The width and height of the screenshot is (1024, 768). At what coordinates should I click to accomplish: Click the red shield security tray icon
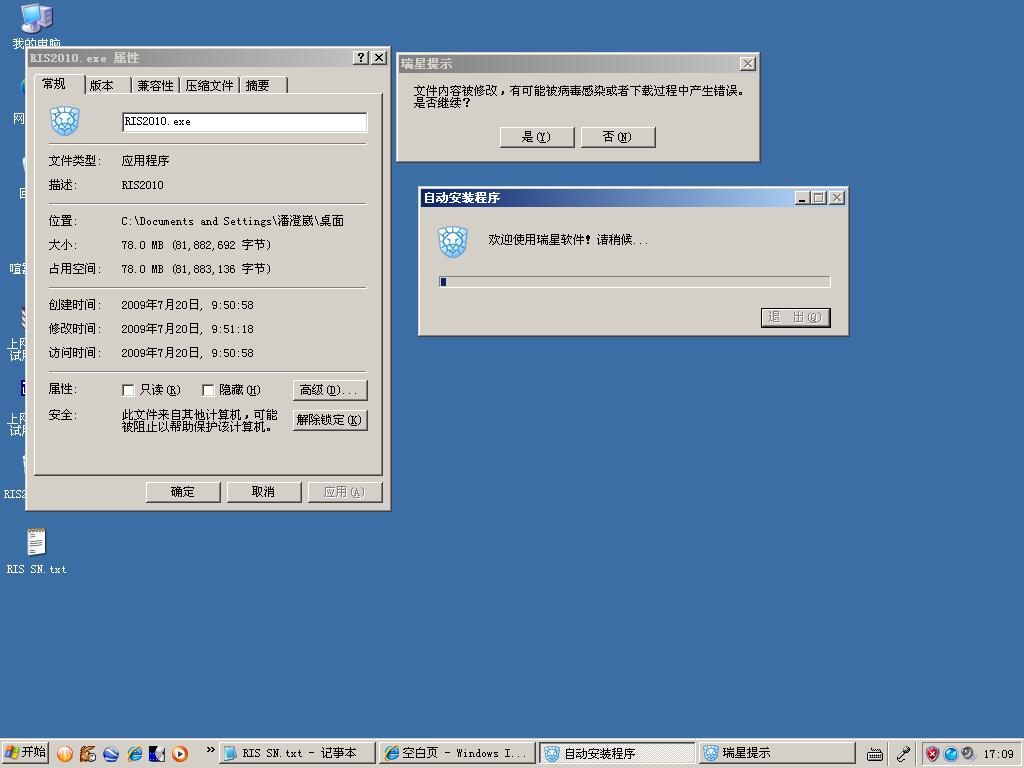tap(932, 754)
